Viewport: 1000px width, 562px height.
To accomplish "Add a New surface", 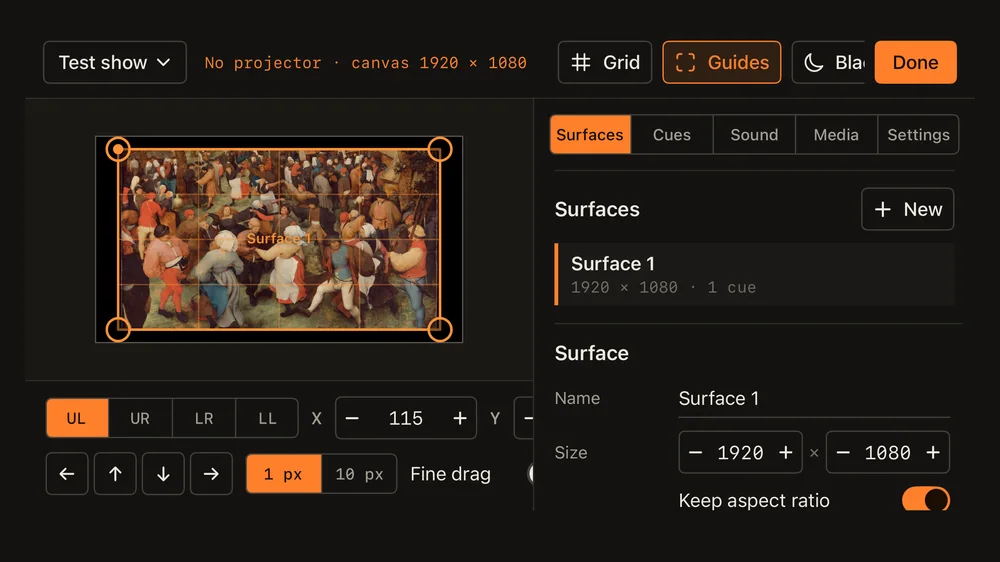I will [908, 209].
